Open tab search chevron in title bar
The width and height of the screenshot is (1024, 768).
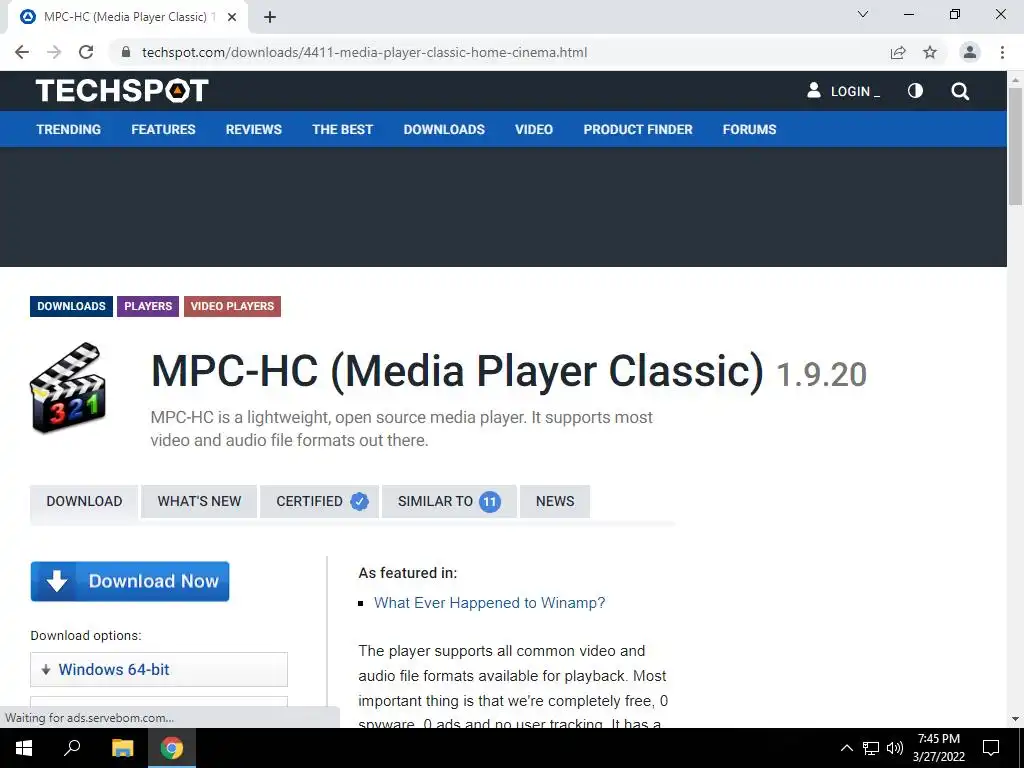click(x=863, y=14)
